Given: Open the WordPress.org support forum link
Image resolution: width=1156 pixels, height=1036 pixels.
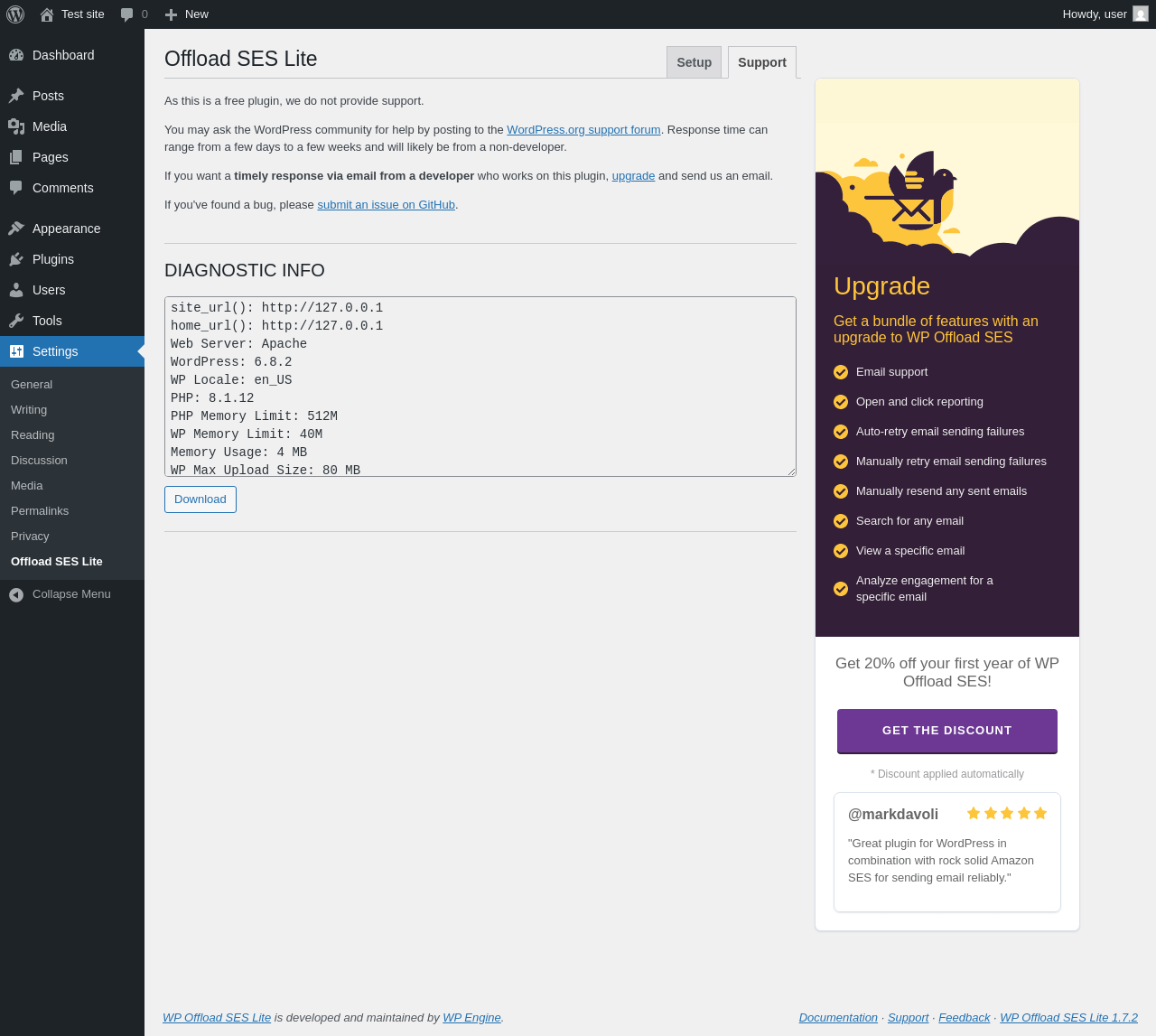Looking at the screenshot, I should tap(583, 129).
